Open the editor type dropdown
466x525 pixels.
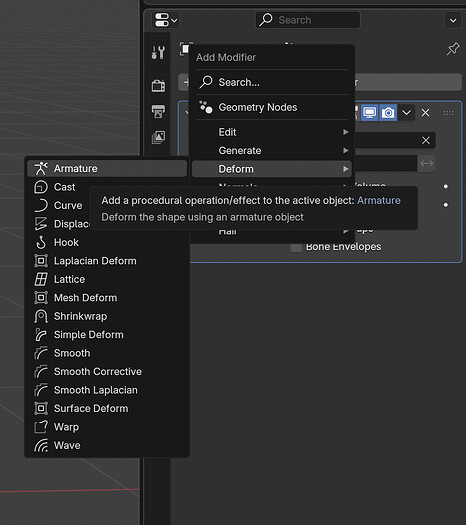pyautogui.click(x=166, y=20)
